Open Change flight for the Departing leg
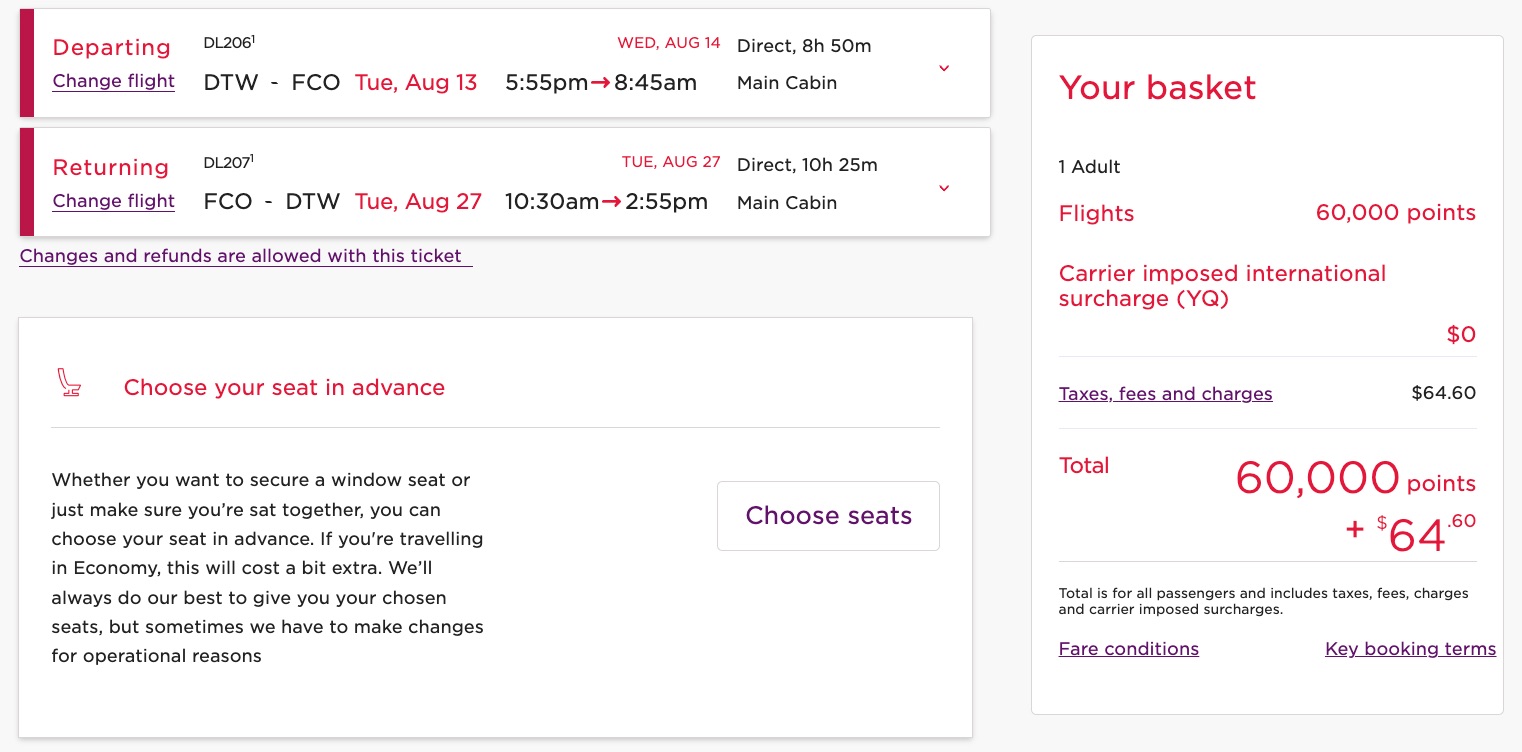Screen dimensions: 1522x752 113,81
